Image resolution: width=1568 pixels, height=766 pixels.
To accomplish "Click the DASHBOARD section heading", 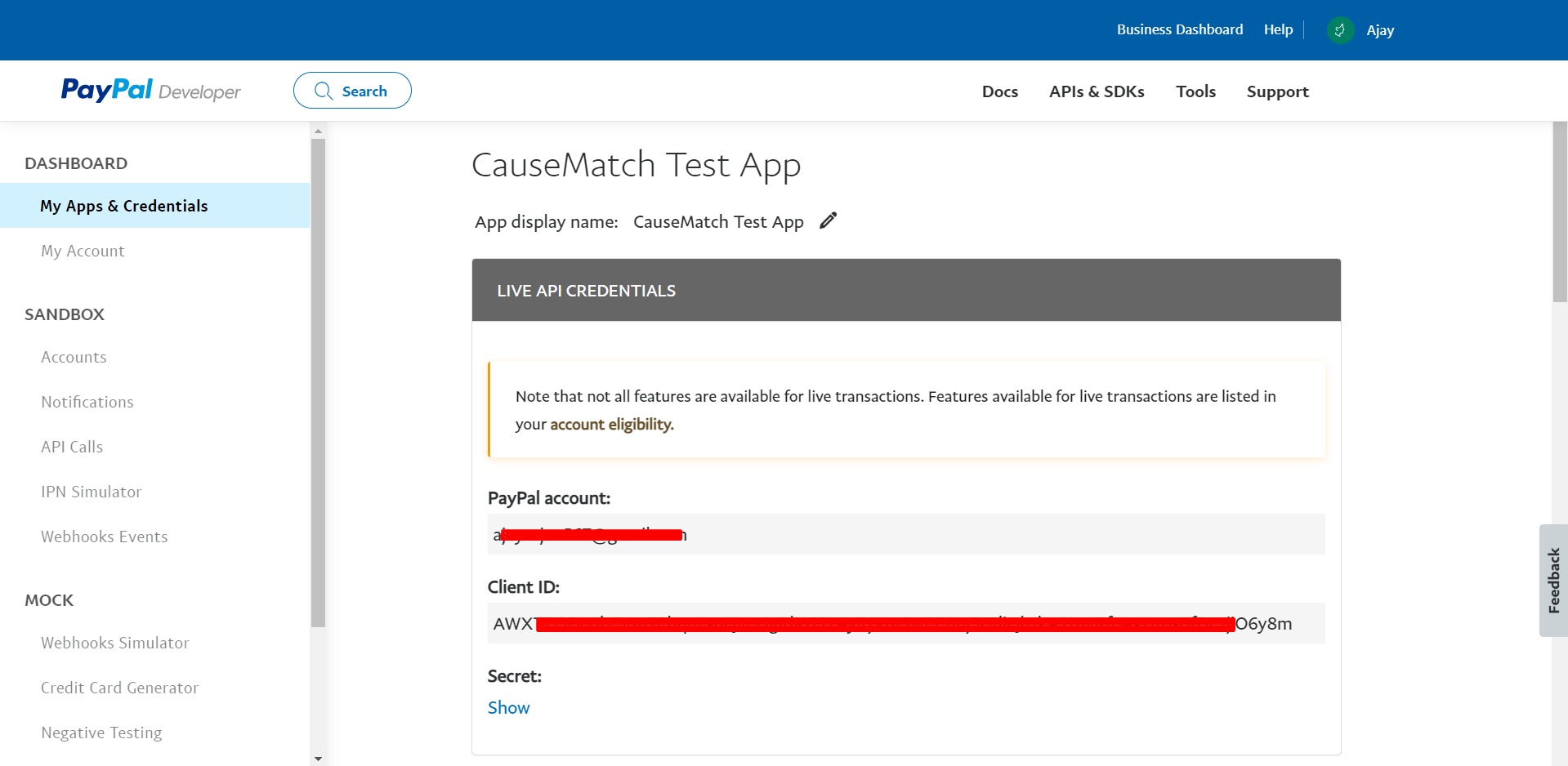I will pos(76,163).
